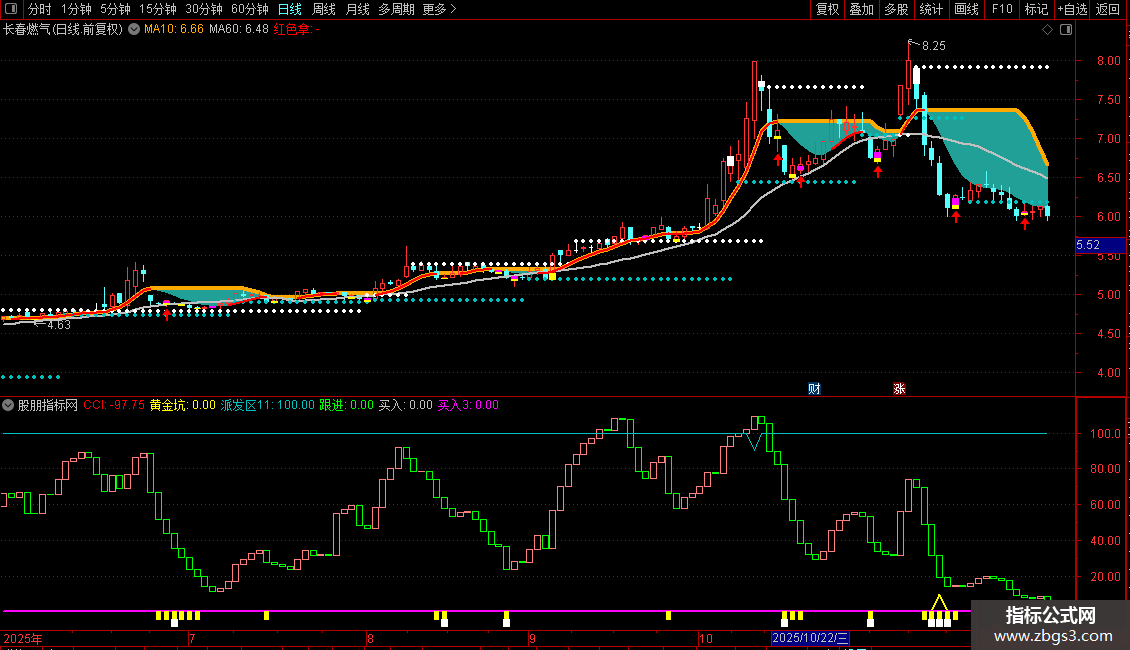Click the 标记 mark button
Screen dimensions: 1130x650
[x=1036, y=9]
